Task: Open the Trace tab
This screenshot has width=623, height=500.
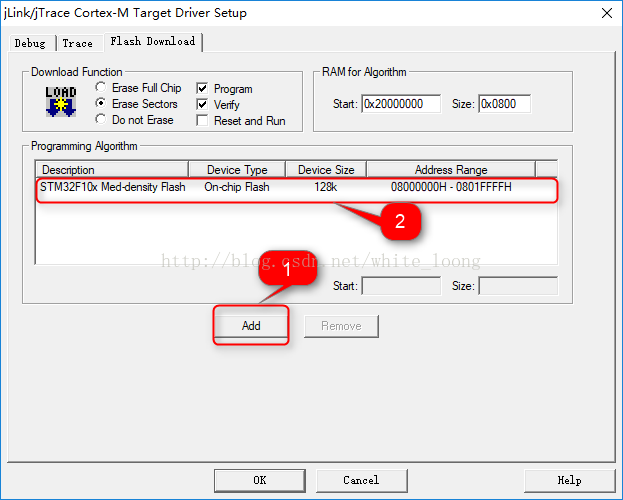Action: [77, 43]
